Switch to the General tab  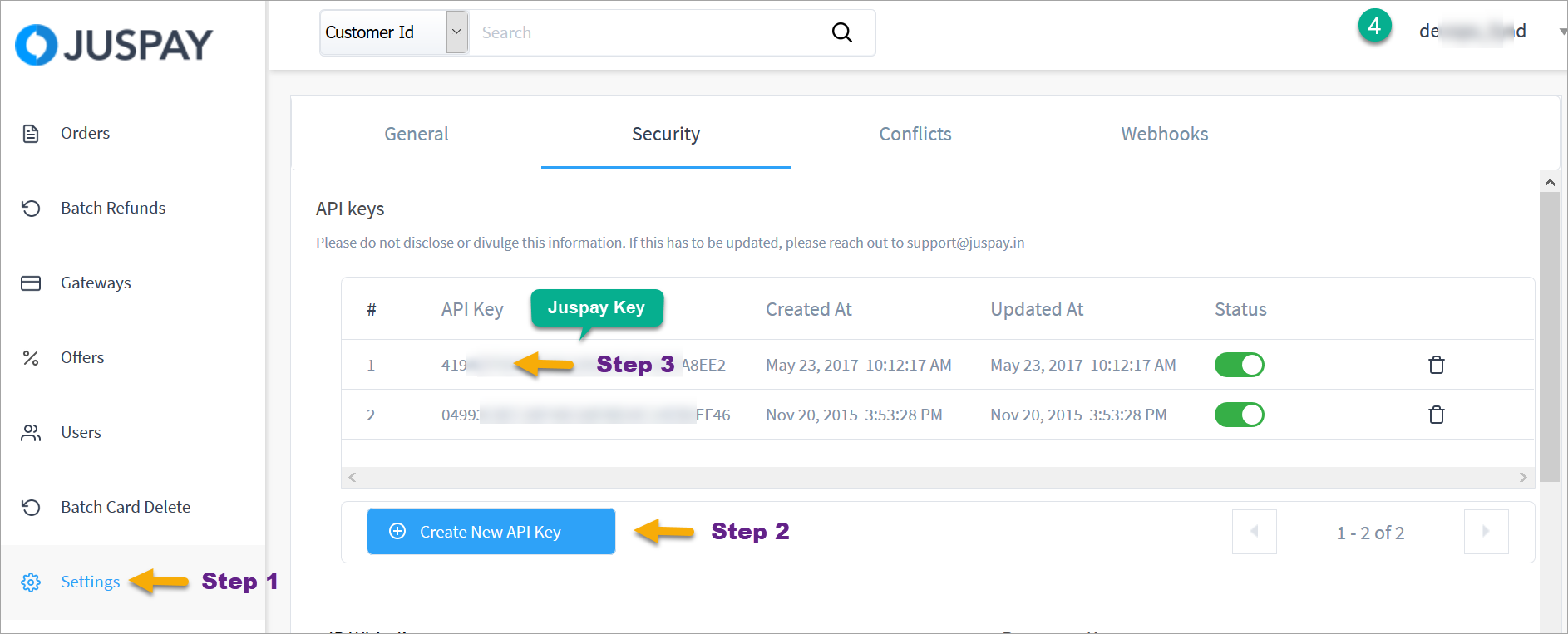click(x=417, y=134)
